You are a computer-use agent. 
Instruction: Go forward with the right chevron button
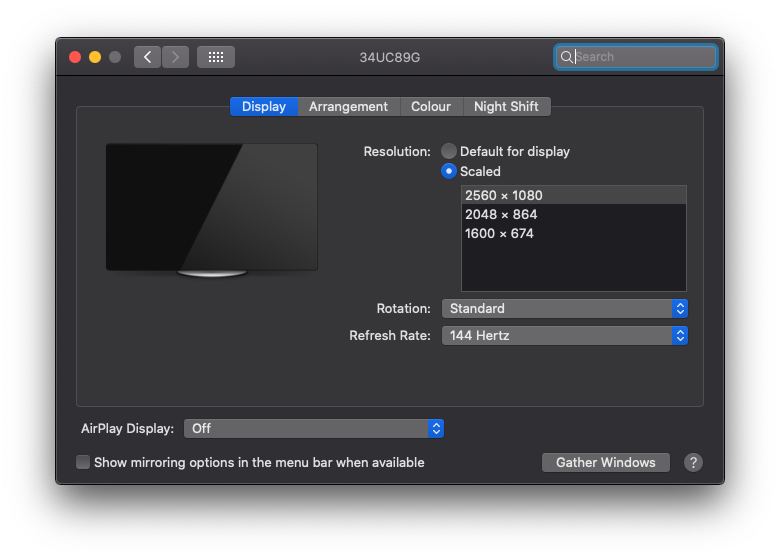pyautogui.click(x=175, y=57)
